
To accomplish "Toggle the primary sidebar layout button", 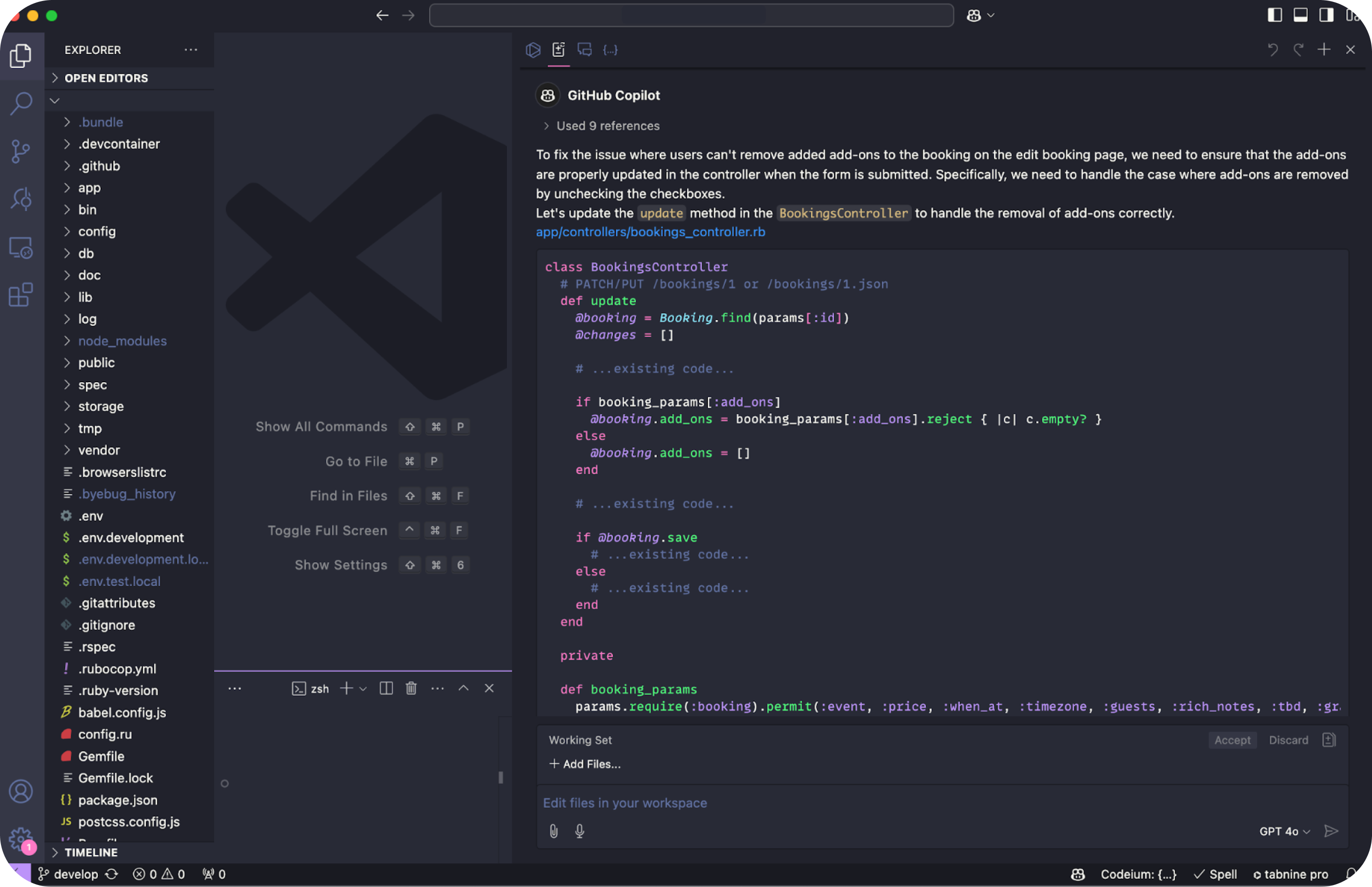I will [x=1274, y=15].
